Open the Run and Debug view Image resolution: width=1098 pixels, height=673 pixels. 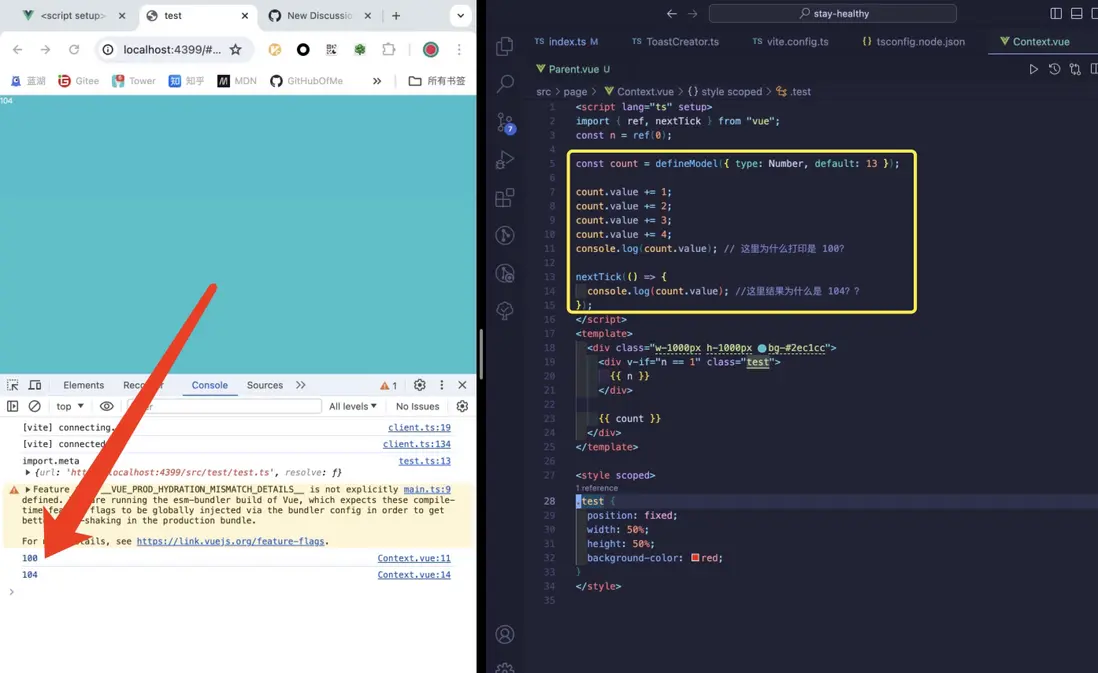504,160
